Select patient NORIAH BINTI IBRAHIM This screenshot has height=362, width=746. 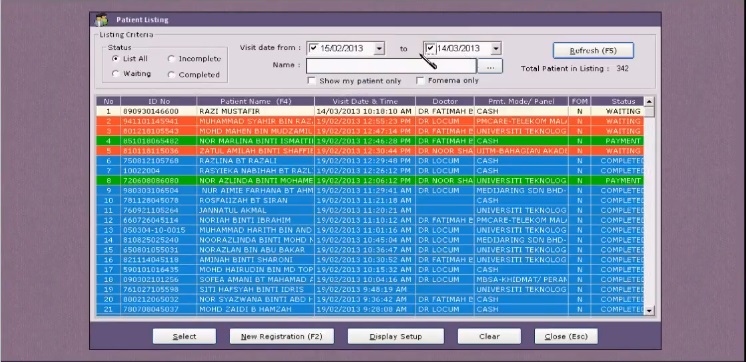click(x=370, y=220)
